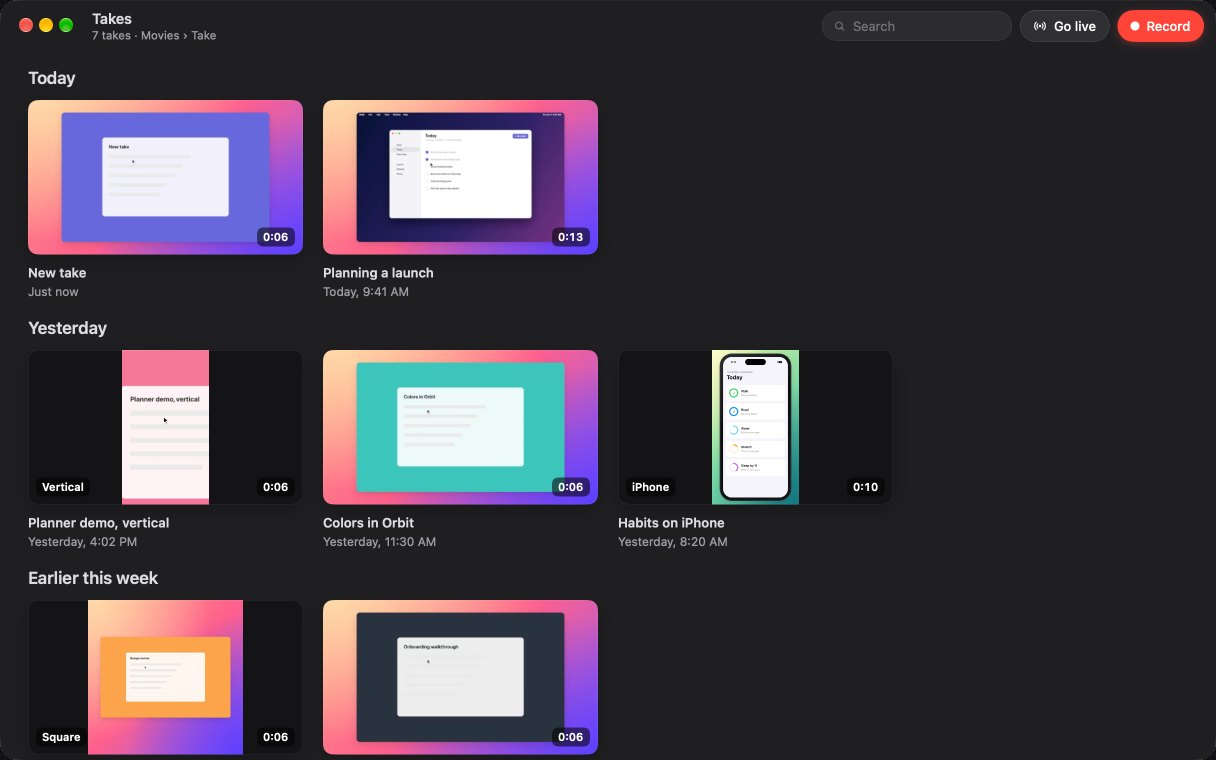Click the Yesterday, 4:02 PM timestamp
This screenshot has height=760, width=1216.
[82, 542]
